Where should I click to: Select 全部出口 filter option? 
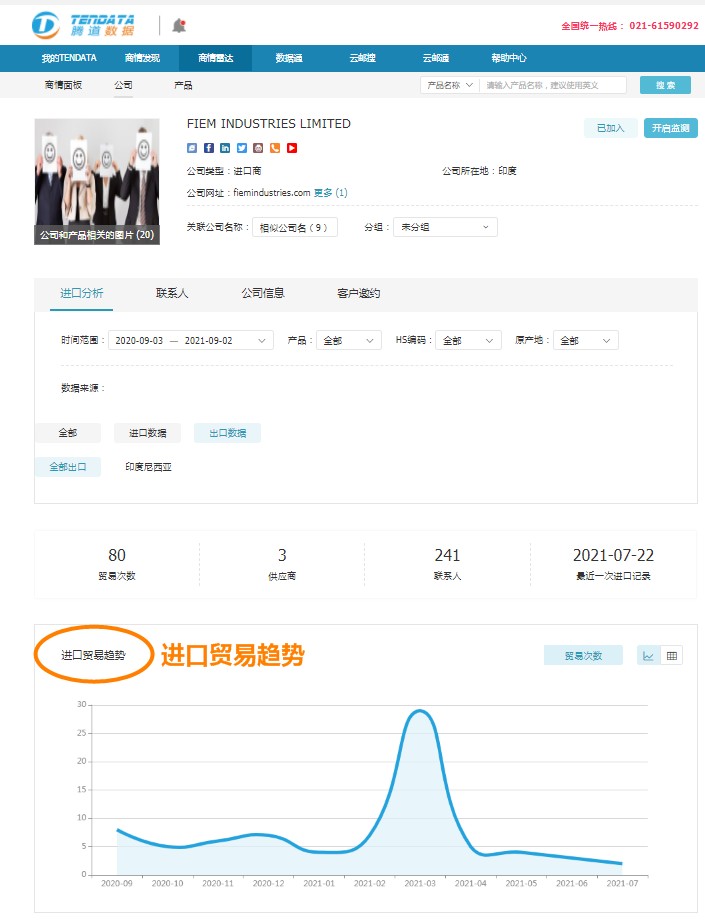click(68, 467)
